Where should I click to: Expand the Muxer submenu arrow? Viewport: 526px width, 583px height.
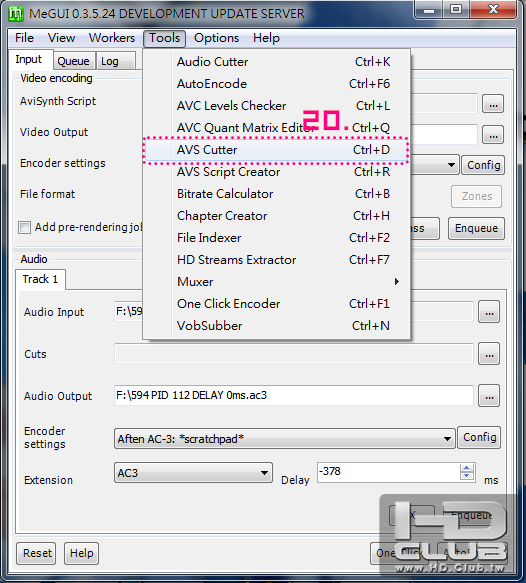pyautogui.click(x=397, y=282)
